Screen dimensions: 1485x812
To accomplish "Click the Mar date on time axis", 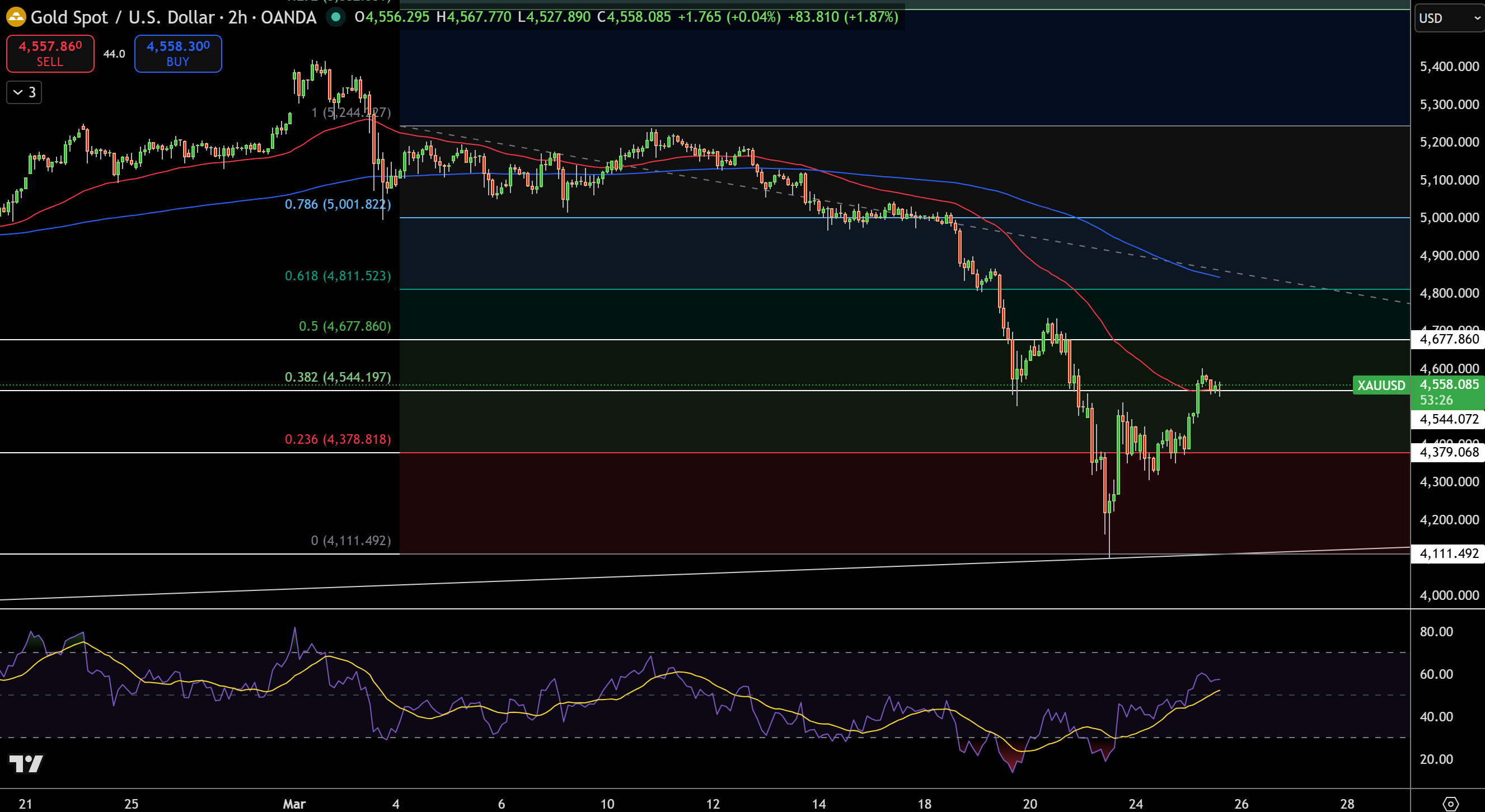I will [294, 804].
